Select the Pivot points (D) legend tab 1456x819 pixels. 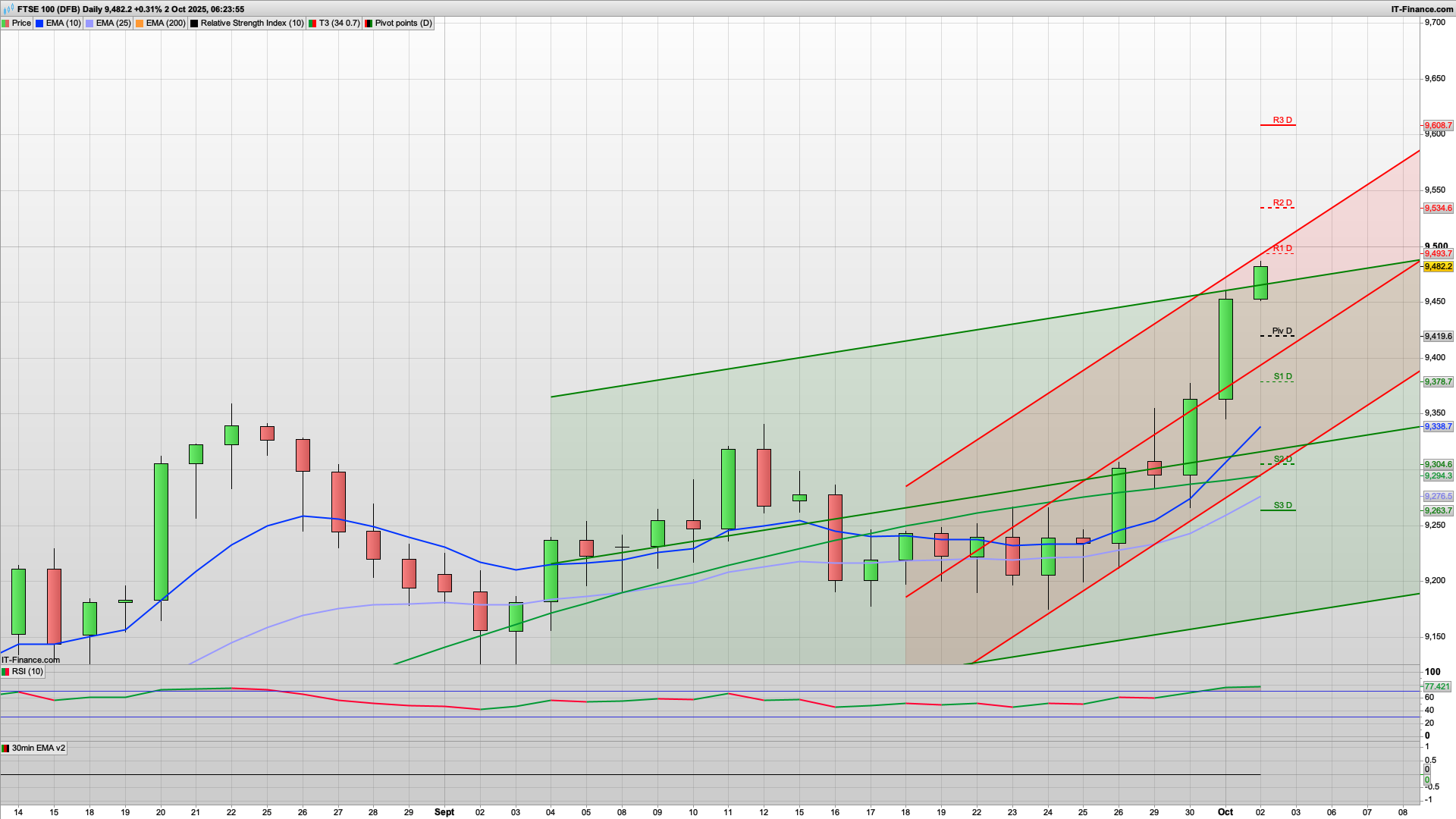tap(403, 24)
